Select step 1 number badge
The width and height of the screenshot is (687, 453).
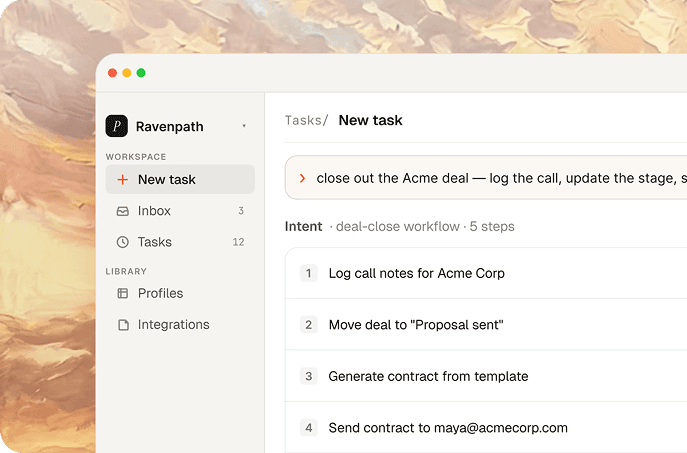(308, 273)
